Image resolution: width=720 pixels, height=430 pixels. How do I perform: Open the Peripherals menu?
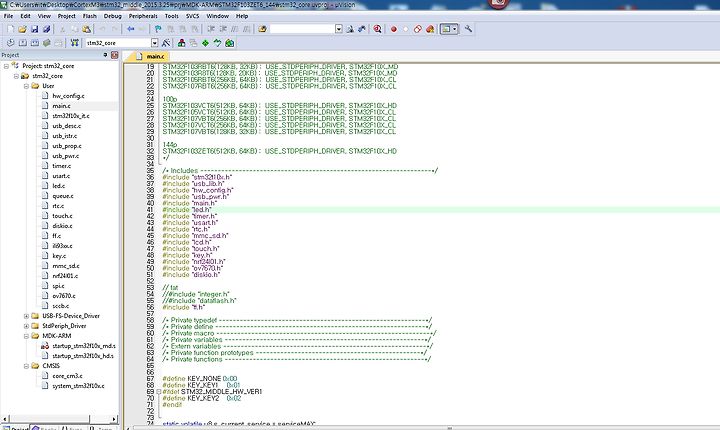point(143,16)
